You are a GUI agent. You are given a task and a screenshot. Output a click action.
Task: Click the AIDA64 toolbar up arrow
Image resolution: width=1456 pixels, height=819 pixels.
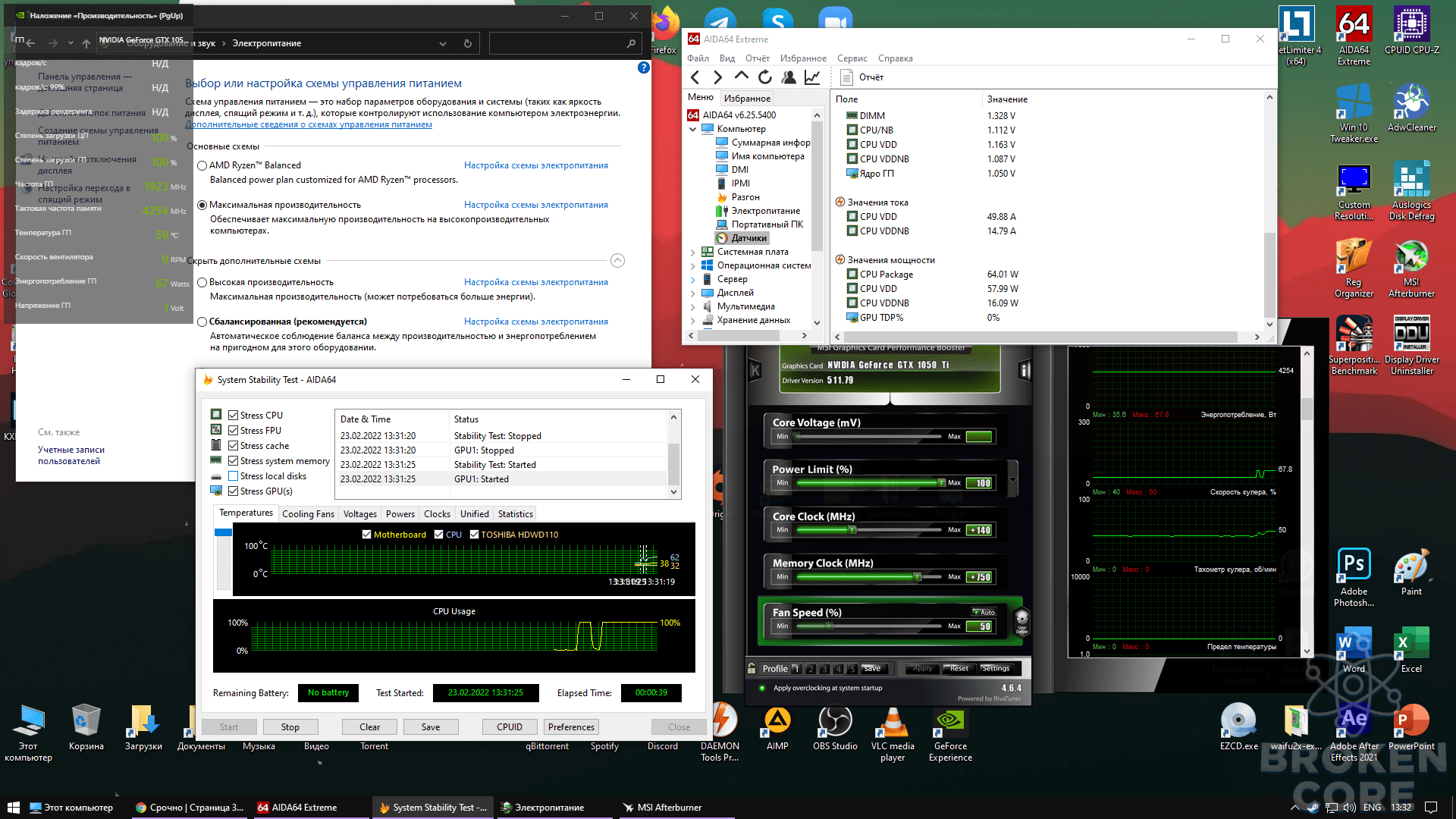pos(742,77)
